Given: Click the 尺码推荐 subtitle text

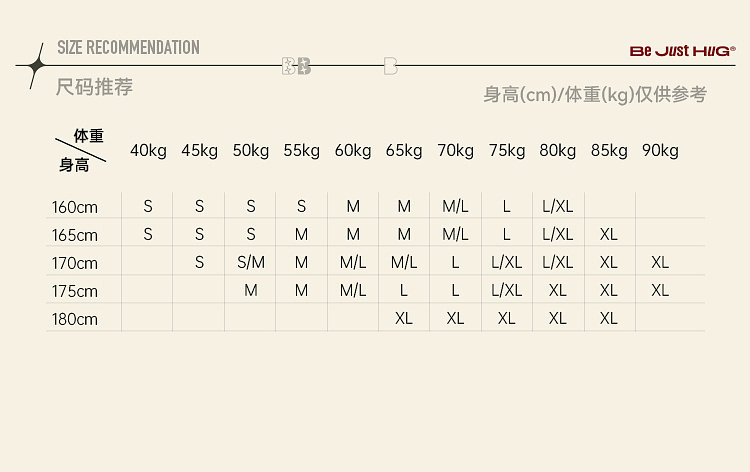Looking at the screenshot, I should click(94, 87).
